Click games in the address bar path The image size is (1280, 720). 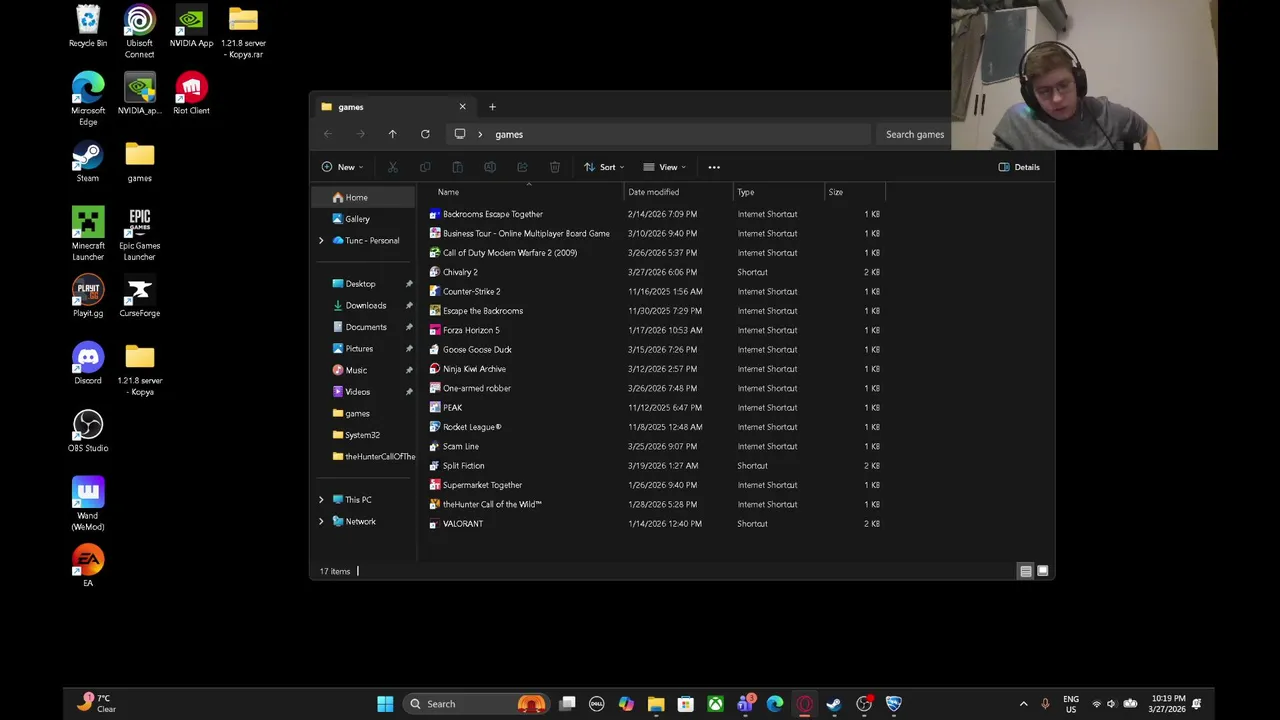coord(509,134)
